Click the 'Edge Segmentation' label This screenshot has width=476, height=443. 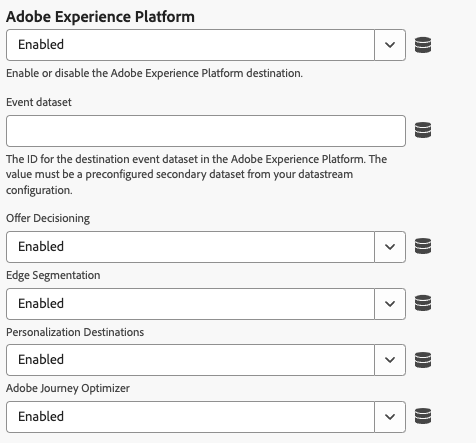[53, 275]
